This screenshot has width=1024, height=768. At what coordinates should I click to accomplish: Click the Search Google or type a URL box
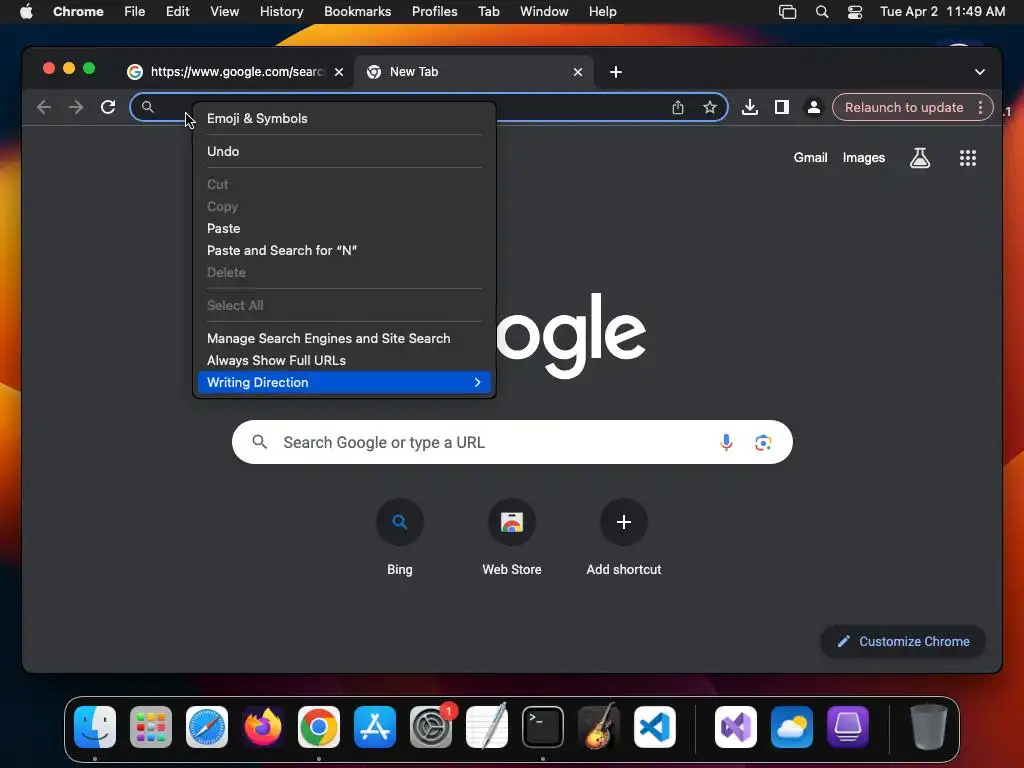coord(512,442)
